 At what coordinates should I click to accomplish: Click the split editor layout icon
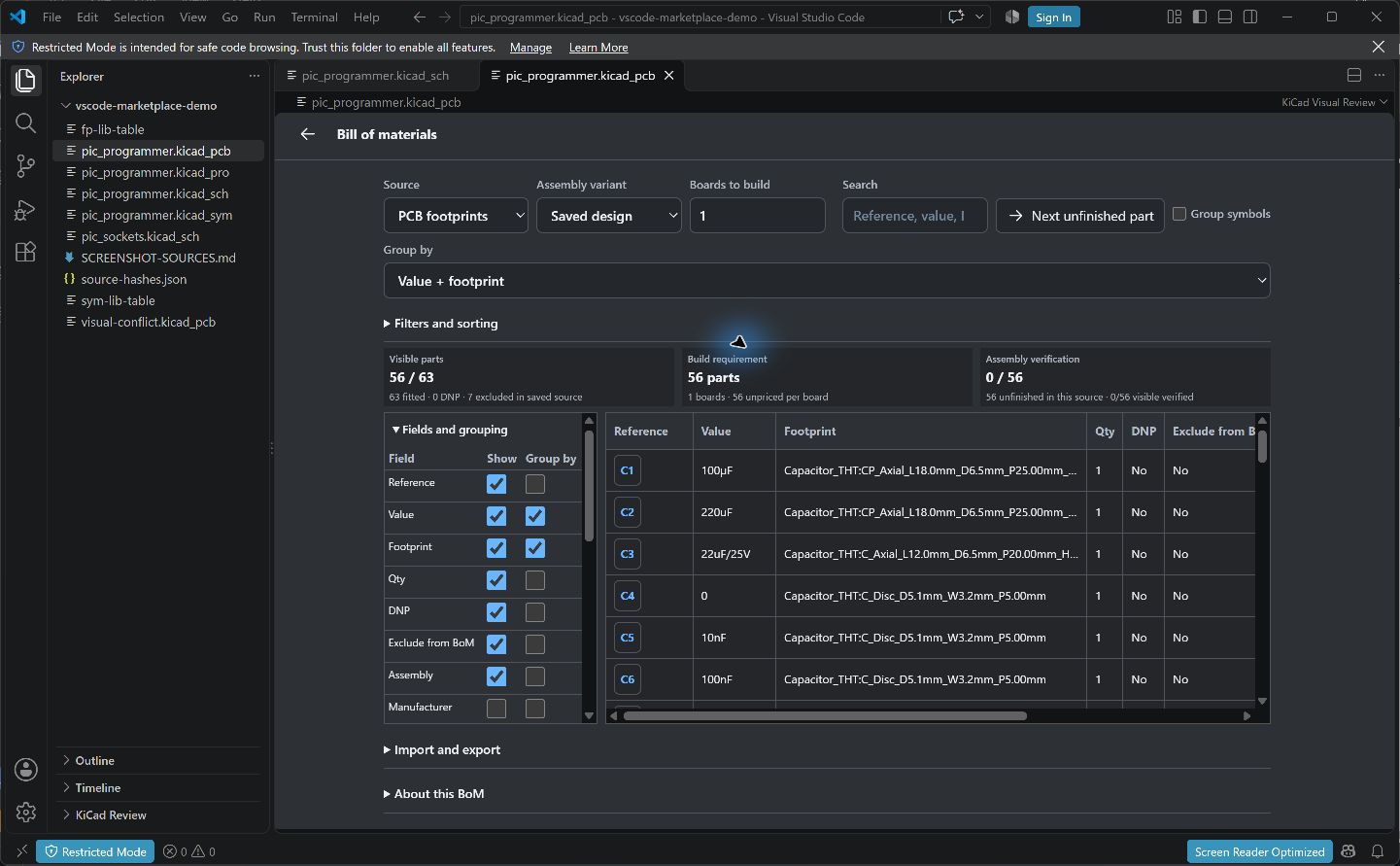(x=1354, y=75)
